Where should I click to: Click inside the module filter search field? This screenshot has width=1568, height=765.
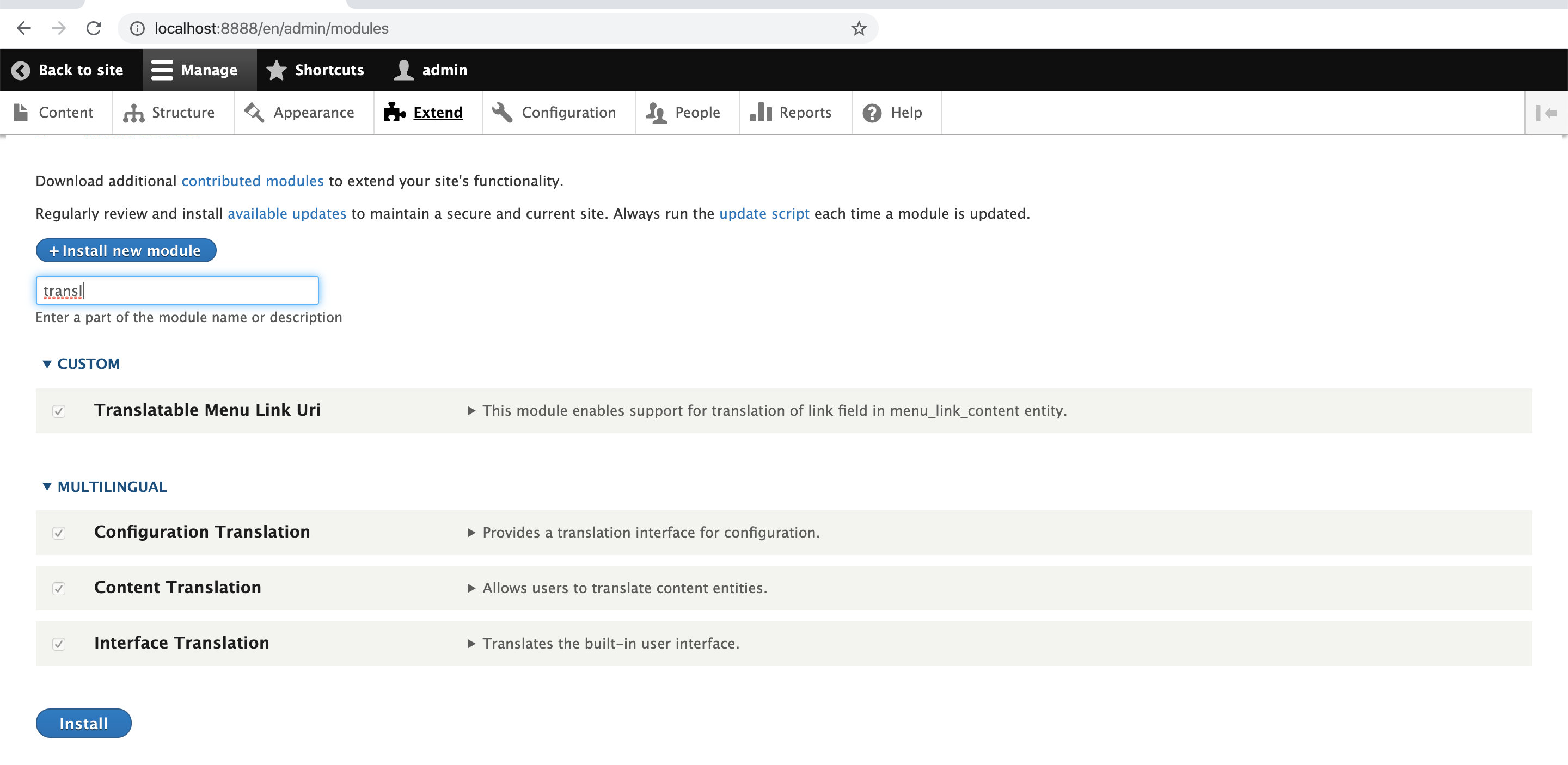click(x=176, y=290)
